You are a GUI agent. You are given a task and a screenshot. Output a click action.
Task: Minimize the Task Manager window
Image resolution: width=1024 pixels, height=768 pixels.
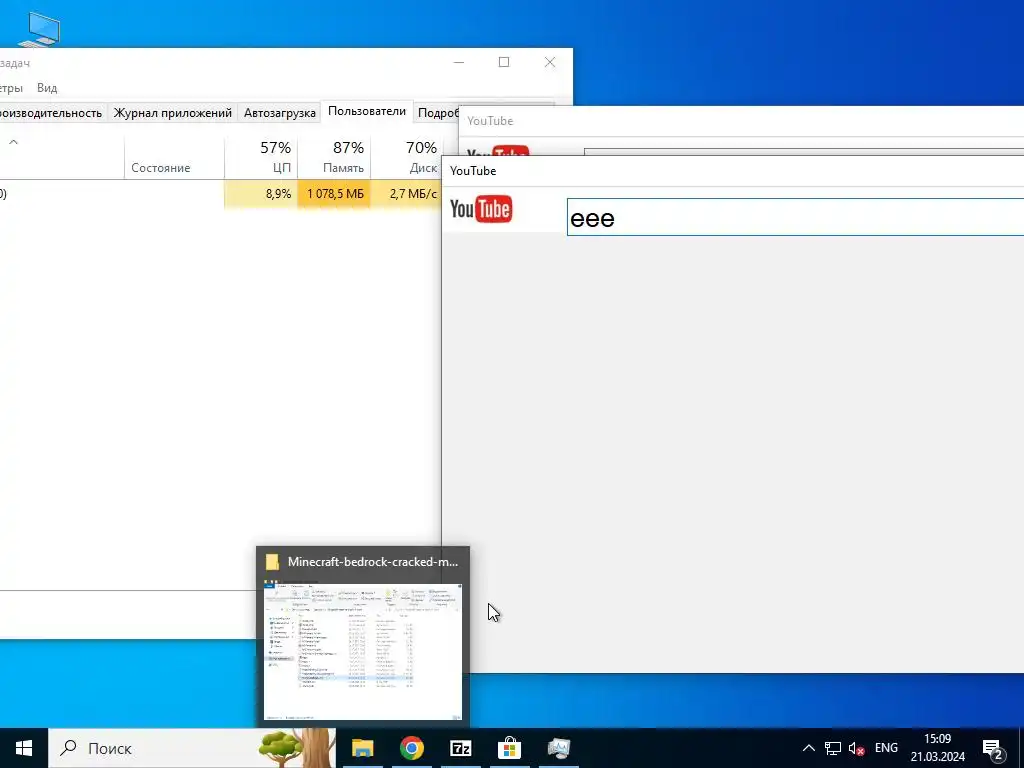click(459, 62)
